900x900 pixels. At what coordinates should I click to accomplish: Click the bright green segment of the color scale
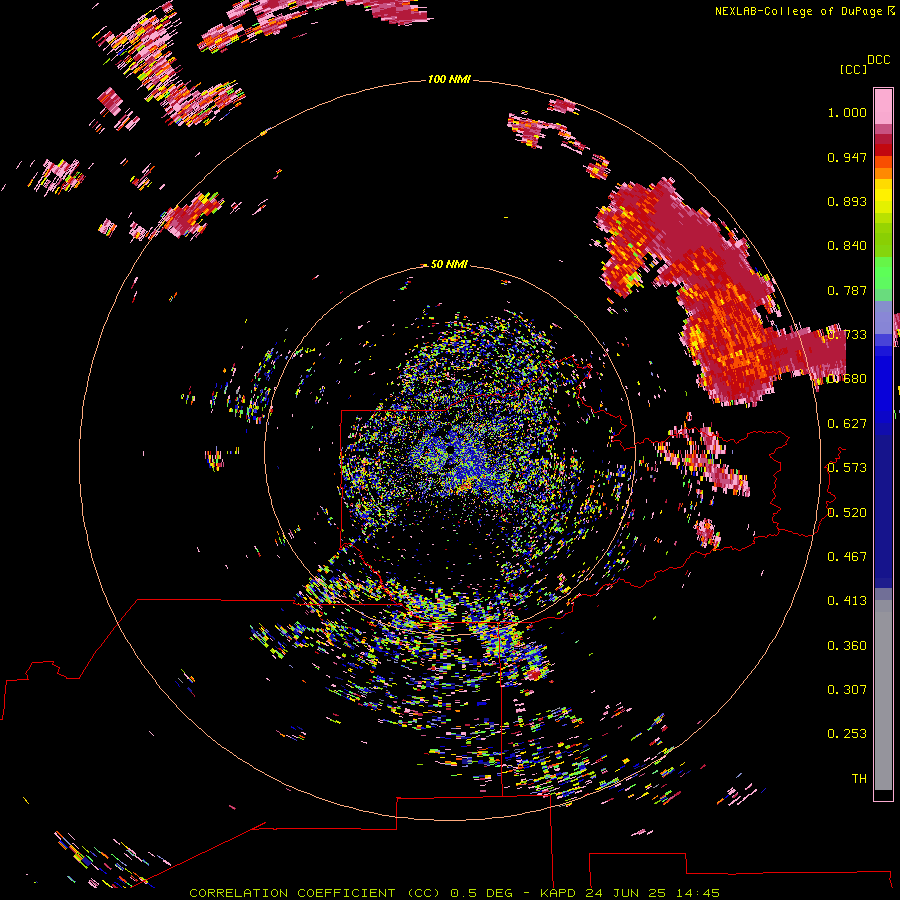coord(883,273)
